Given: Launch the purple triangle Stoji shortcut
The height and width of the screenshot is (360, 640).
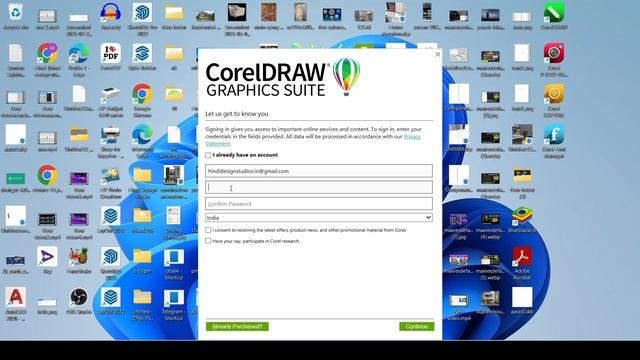Looking at the screenshot, I should tap(47, 257).
